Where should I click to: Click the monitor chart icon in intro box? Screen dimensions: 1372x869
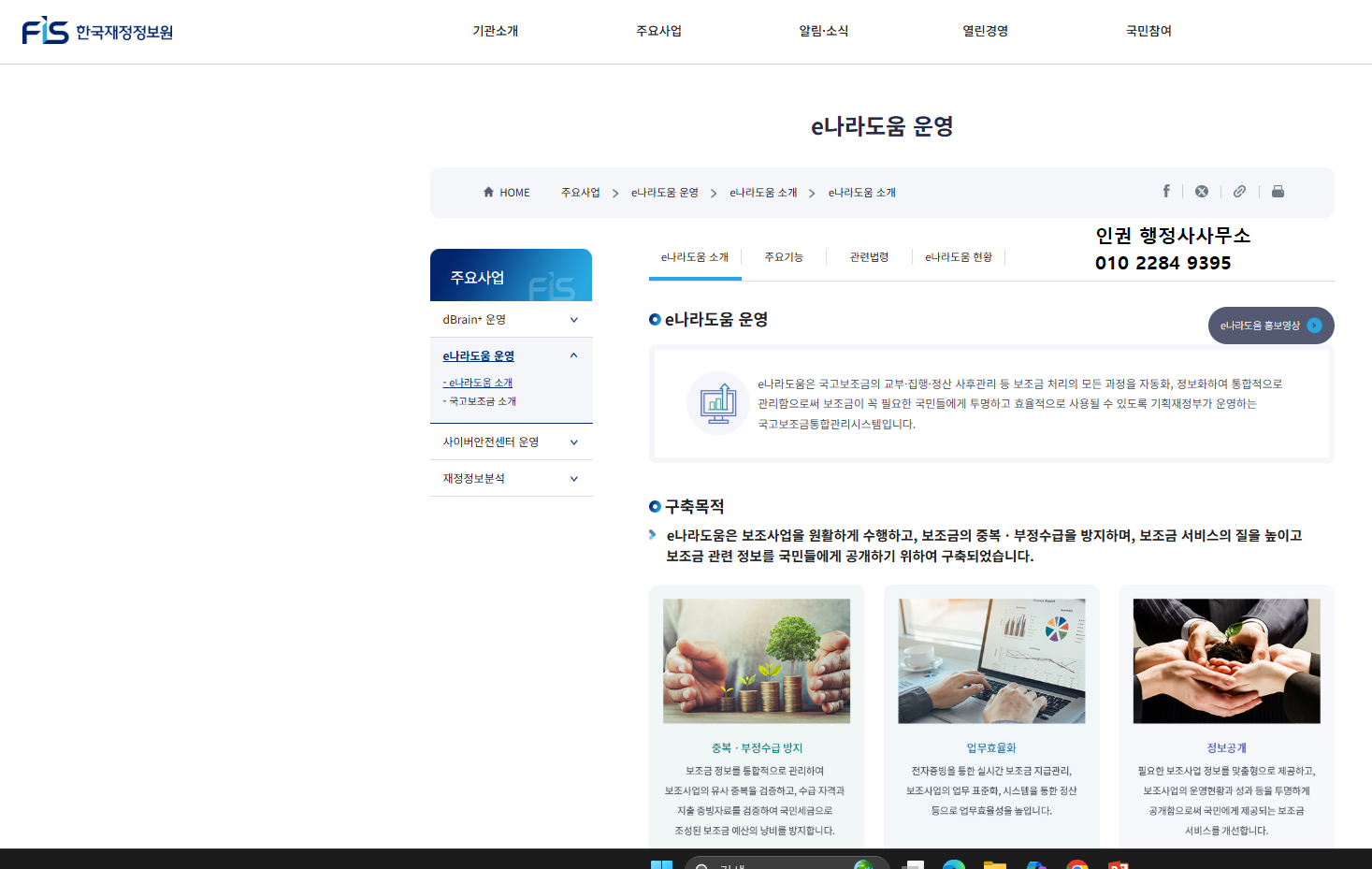pos(718,403)
